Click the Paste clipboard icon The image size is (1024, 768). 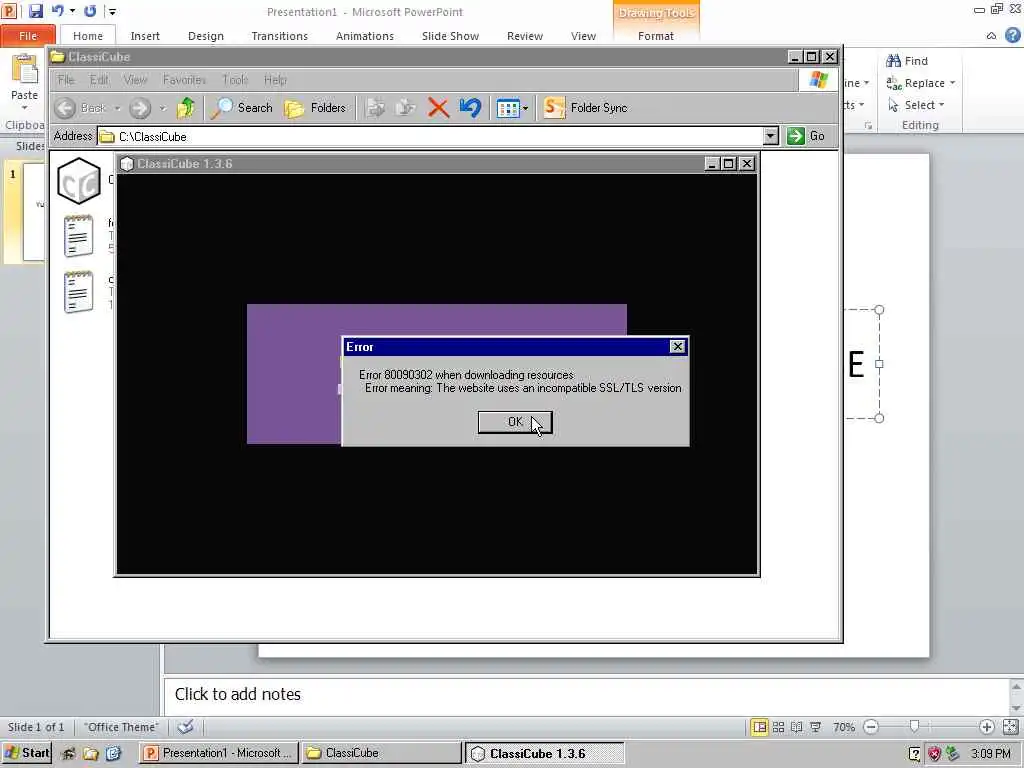25,69
